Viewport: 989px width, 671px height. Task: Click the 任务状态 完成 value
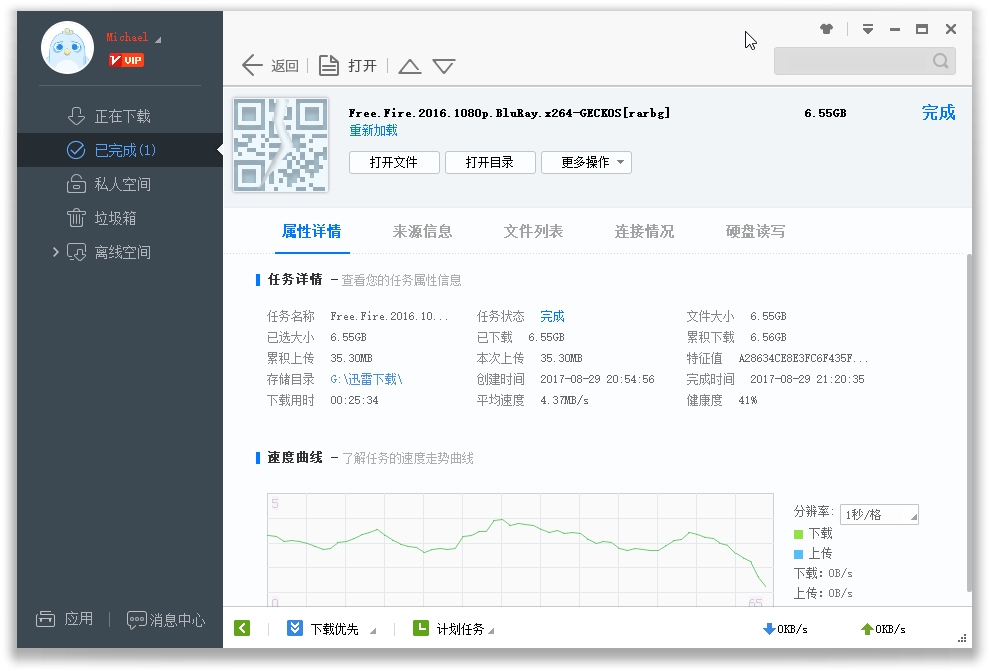(x=553, y=316)
